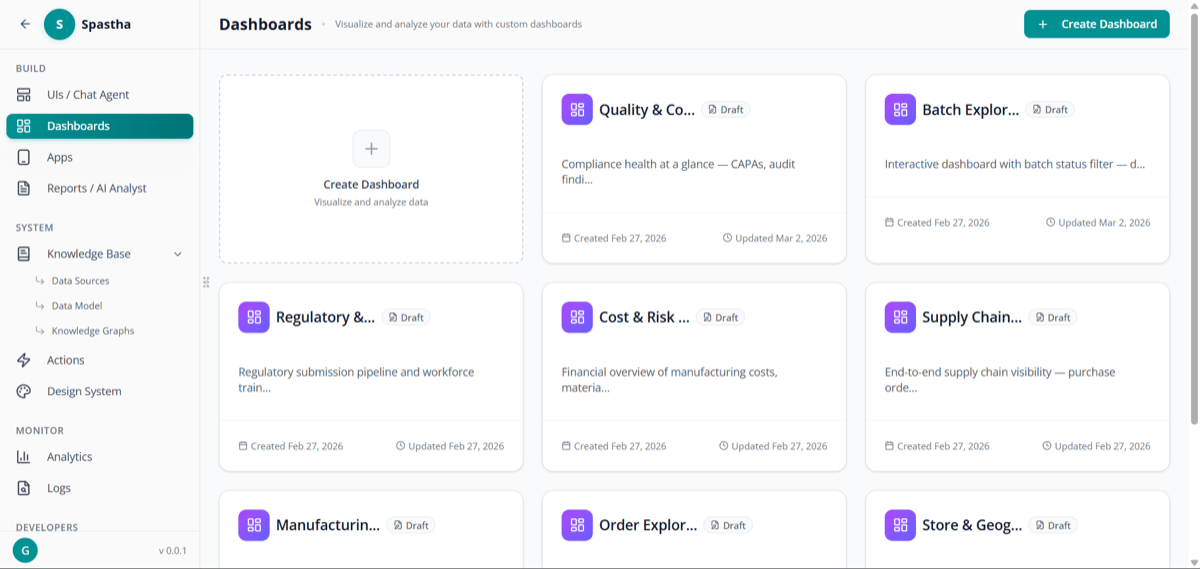Click the Dashboards page heading
This screenshot has width=1200, height=569.
click(x=265, y=24)
